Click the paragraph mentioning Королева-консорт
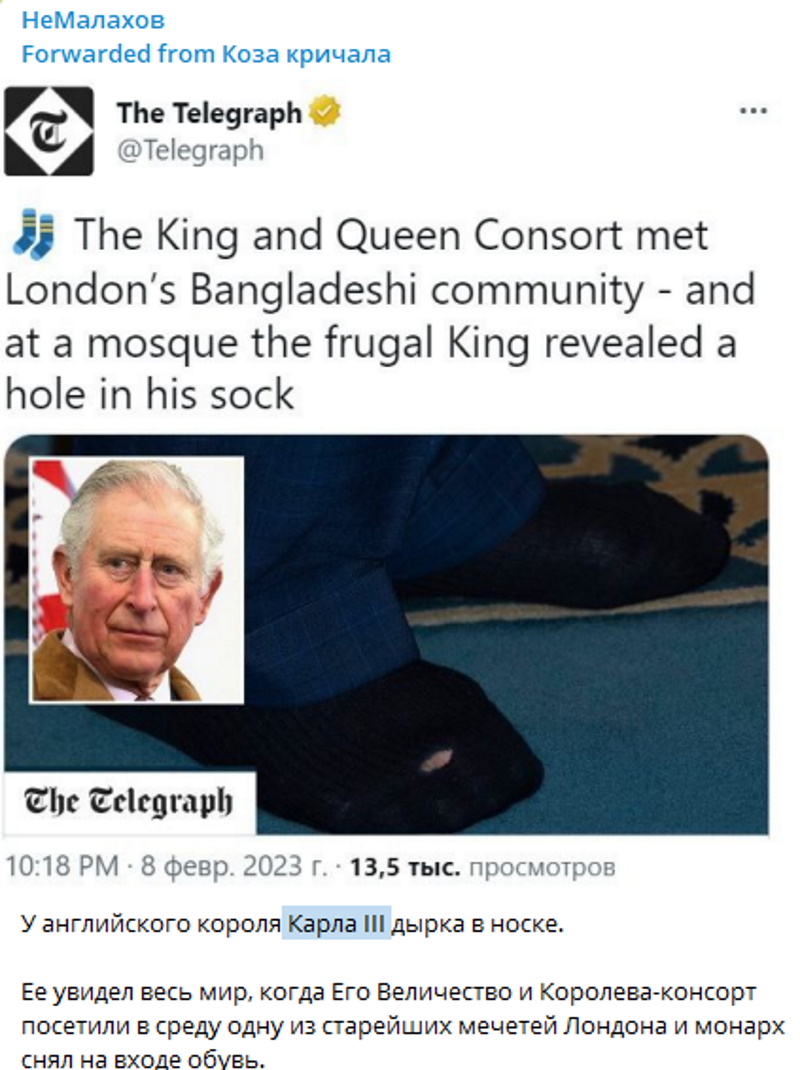 click(403, 1026)
